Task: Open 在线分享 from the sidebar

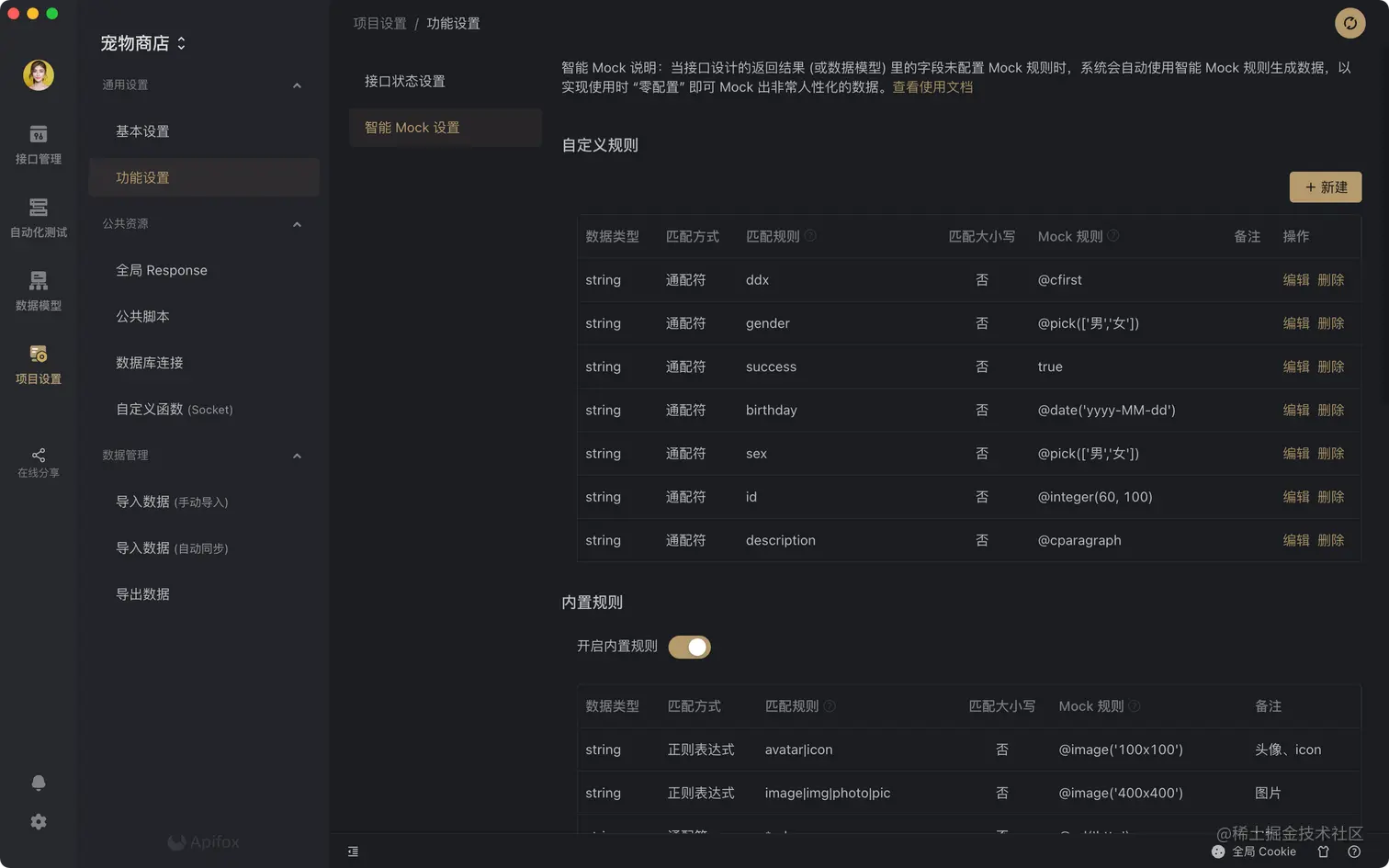Action: point(38,464)
